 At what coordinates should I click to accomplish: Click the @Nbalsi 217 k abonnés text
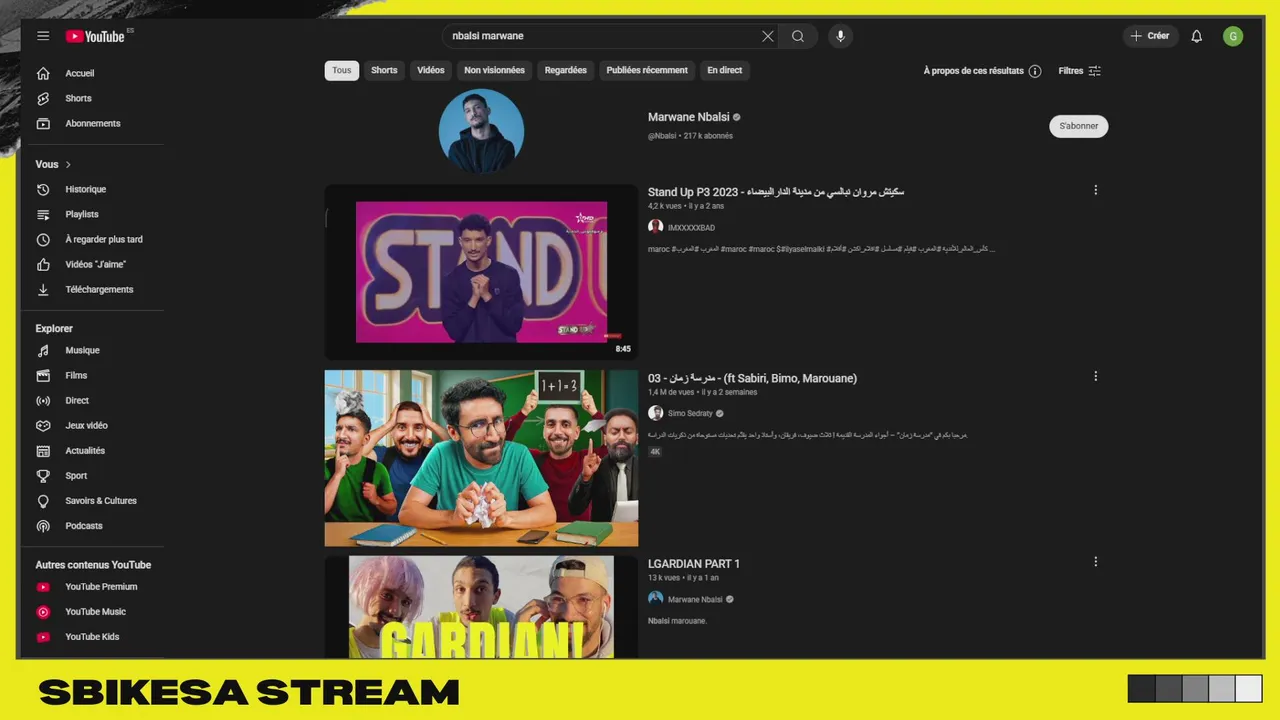(690, 136)
